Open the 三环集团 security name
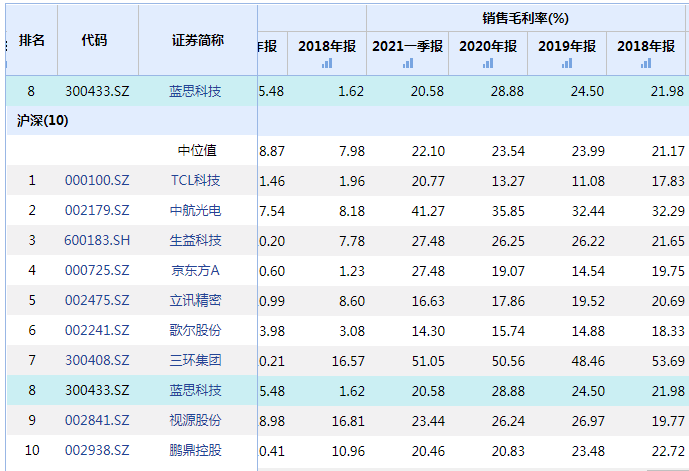Screen dimensions: 689x471 196,360
